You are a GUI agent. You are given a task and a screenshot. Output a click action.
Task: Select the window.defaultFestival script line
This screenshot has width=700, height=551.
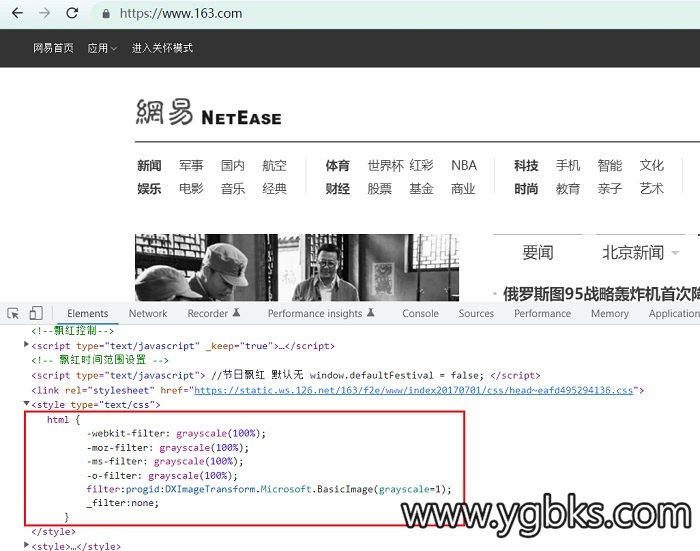286,375
